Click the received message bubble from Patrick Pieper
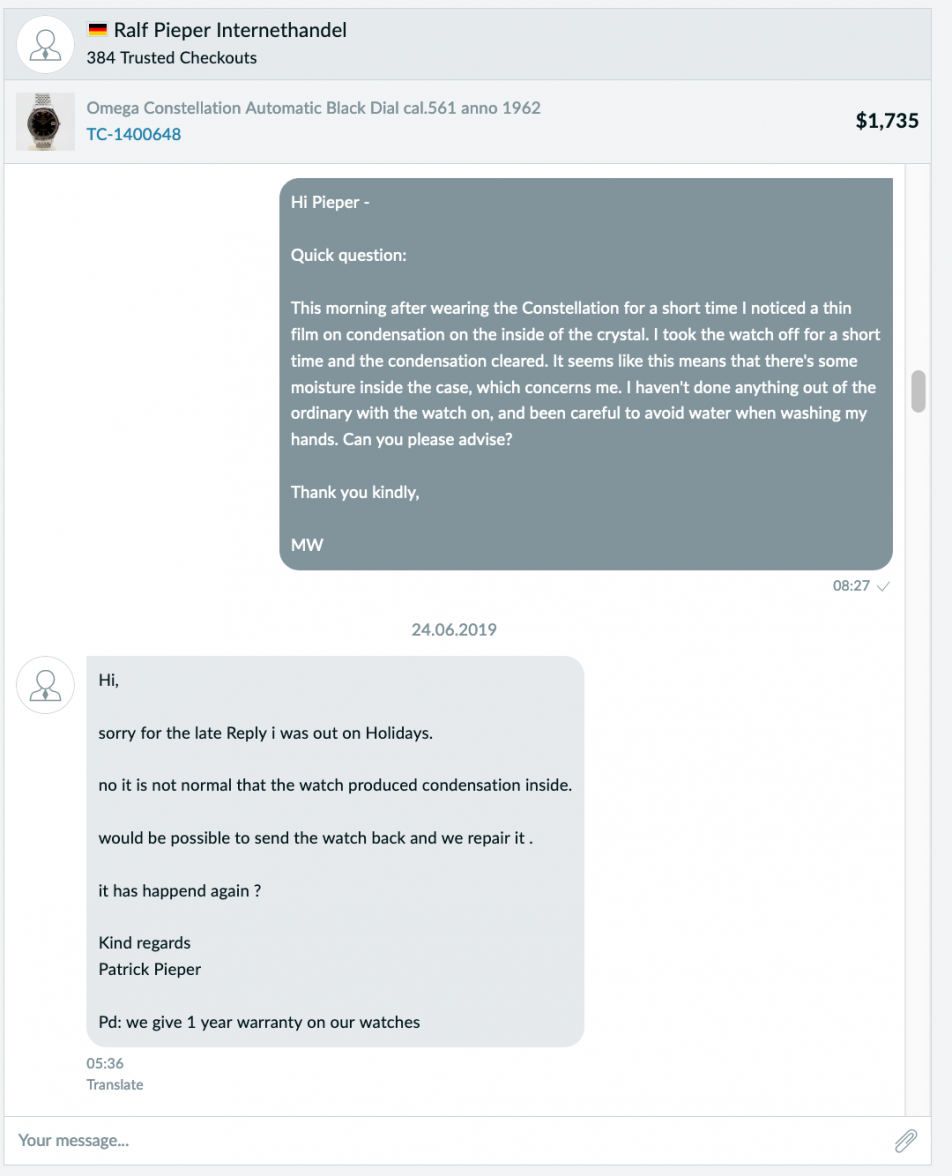The width and height of the screenshot is (952, 1176). tap(335, 851)
